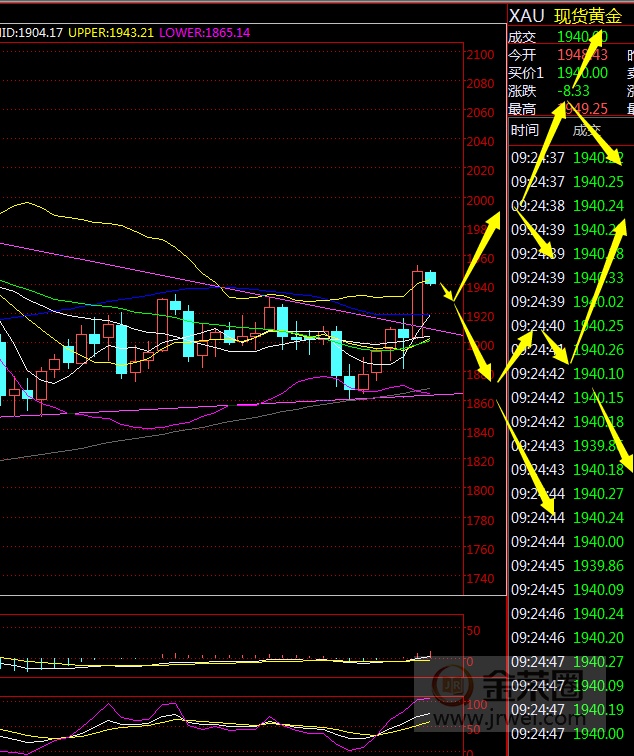Click the 1740 price axis label
Screen dimensions: 634x756
480,578
